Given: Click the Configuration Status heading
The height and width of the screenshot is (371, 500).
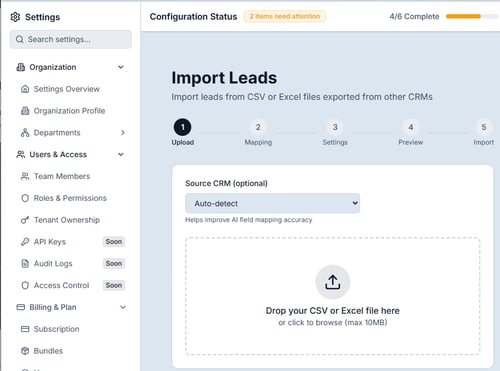Looking at the screenshot, I should pos(193,17).
